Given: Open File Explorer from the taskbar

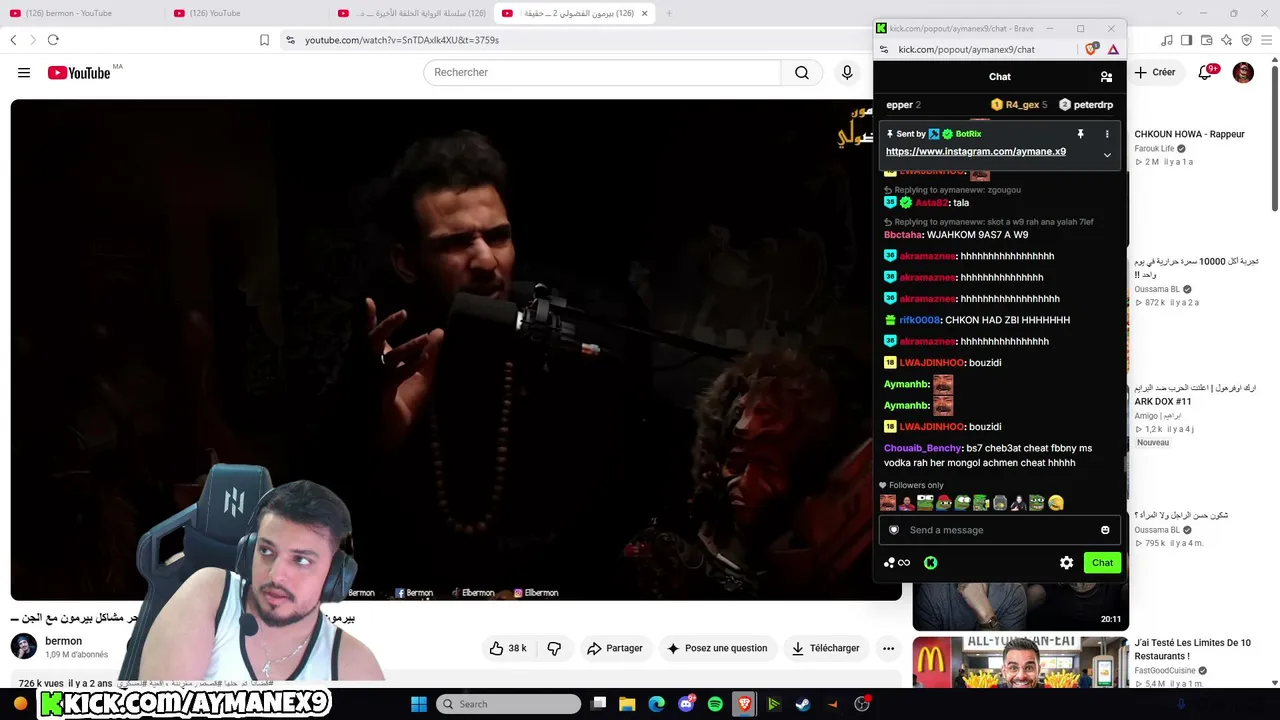Looking at the screenshot, I should click(627, 704).
